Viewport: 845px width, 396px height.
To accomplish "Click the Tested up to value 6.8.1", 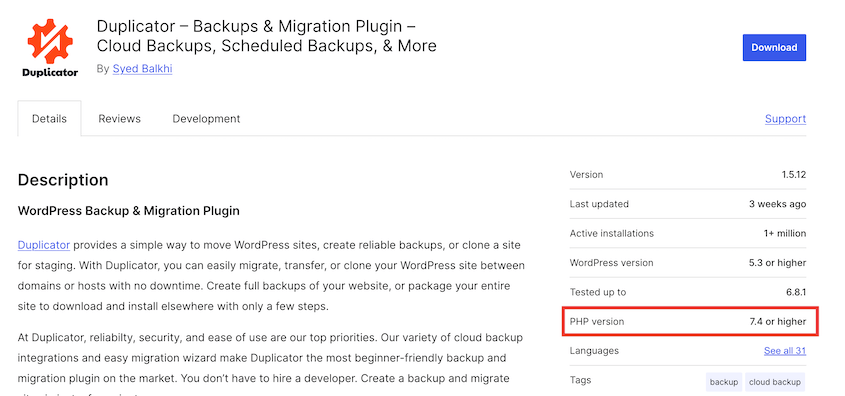I will [795, 292].
